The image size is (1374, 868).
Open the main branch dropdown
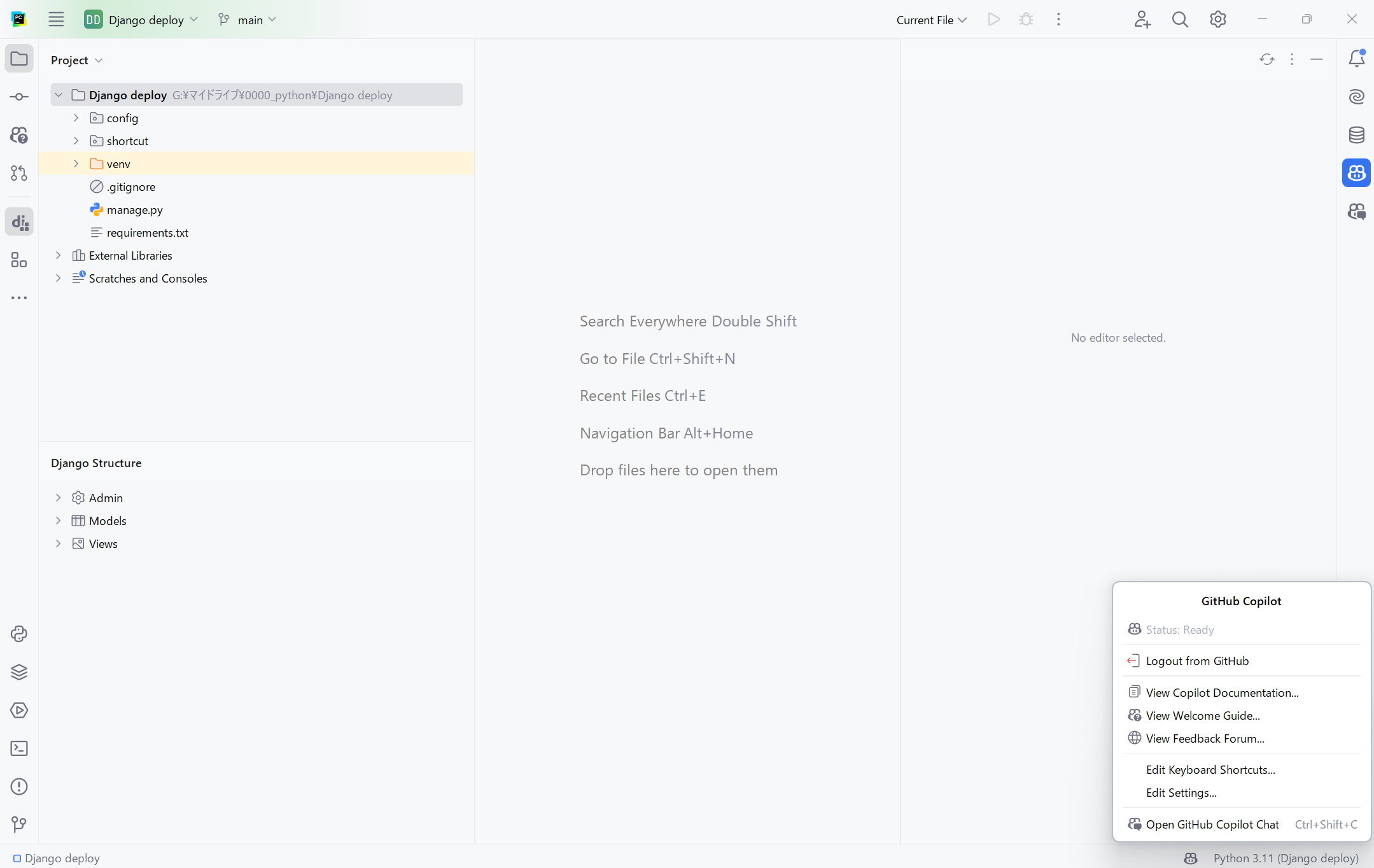click(x=248, y=20)
